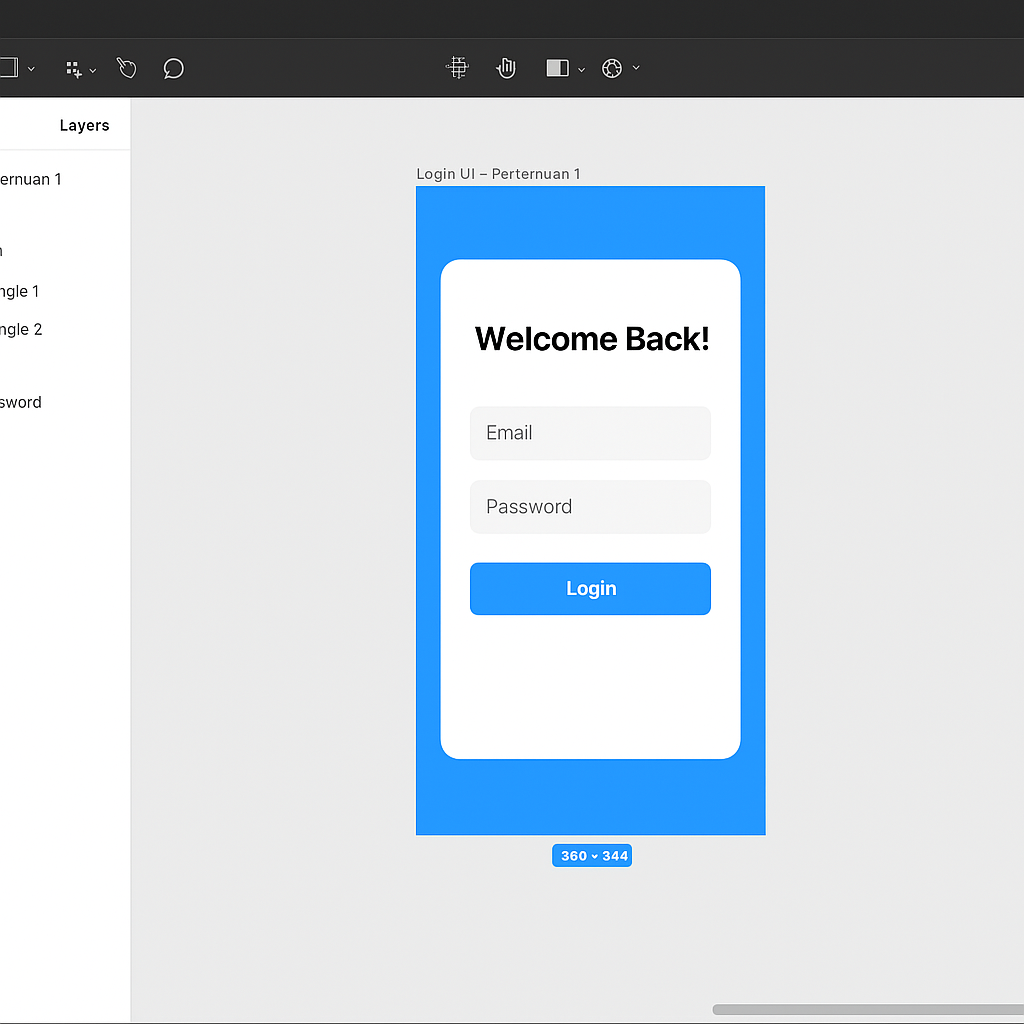Select the hand tool in left toolbar
This screenshot has width=1024, height=1024.
click(126, 68)
